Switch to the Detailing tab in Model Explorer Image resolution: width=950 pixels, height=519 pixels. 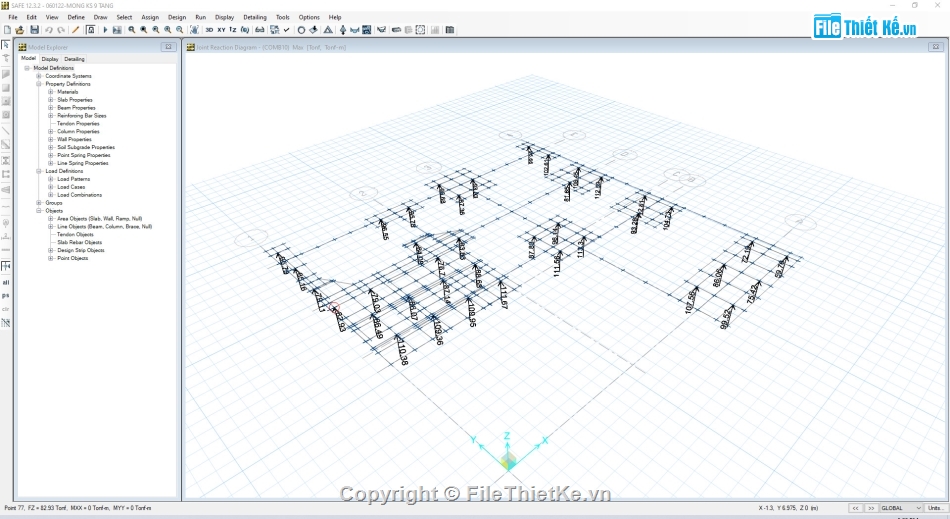(75, 59)
